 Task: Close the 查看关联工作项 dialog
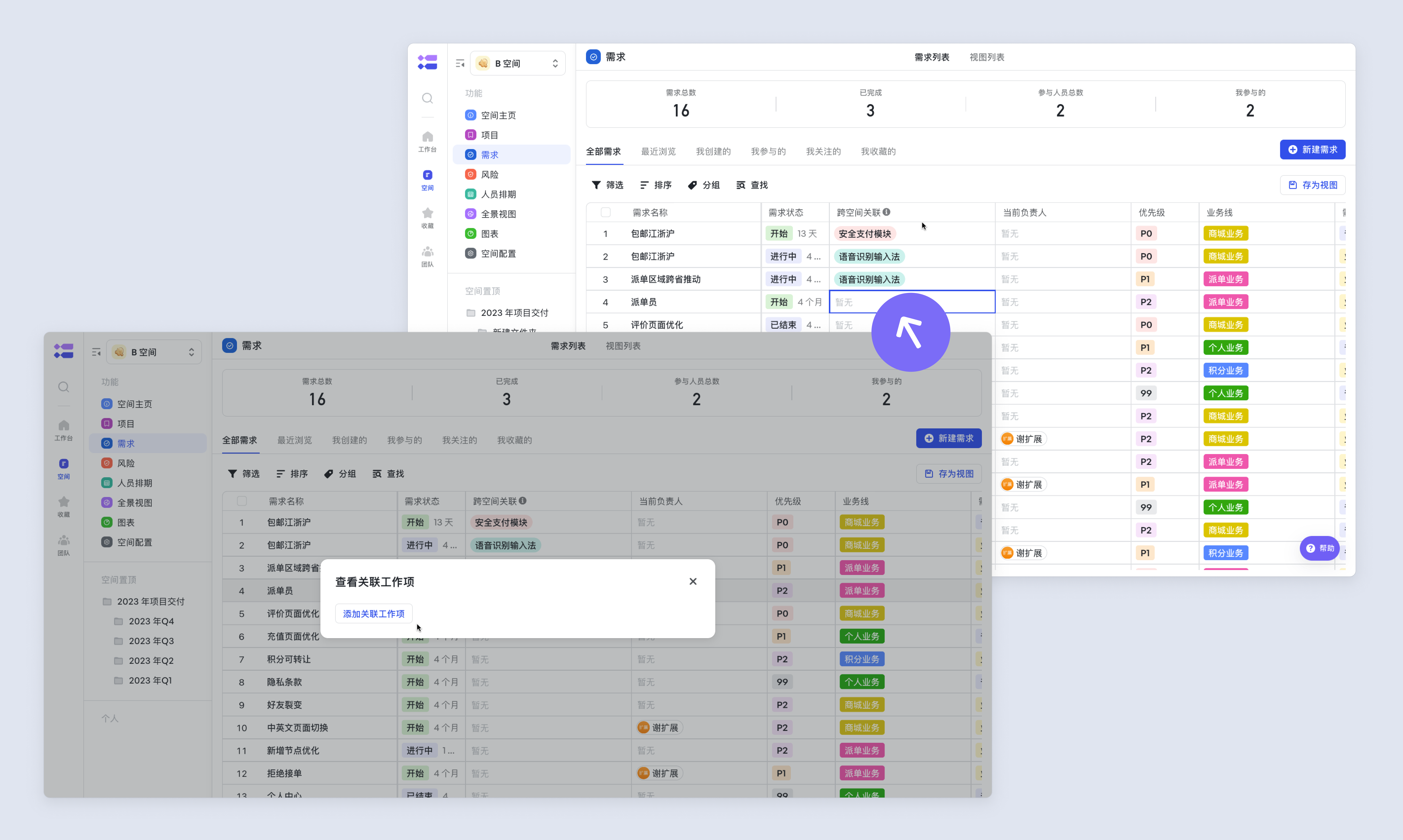[693, 581]
